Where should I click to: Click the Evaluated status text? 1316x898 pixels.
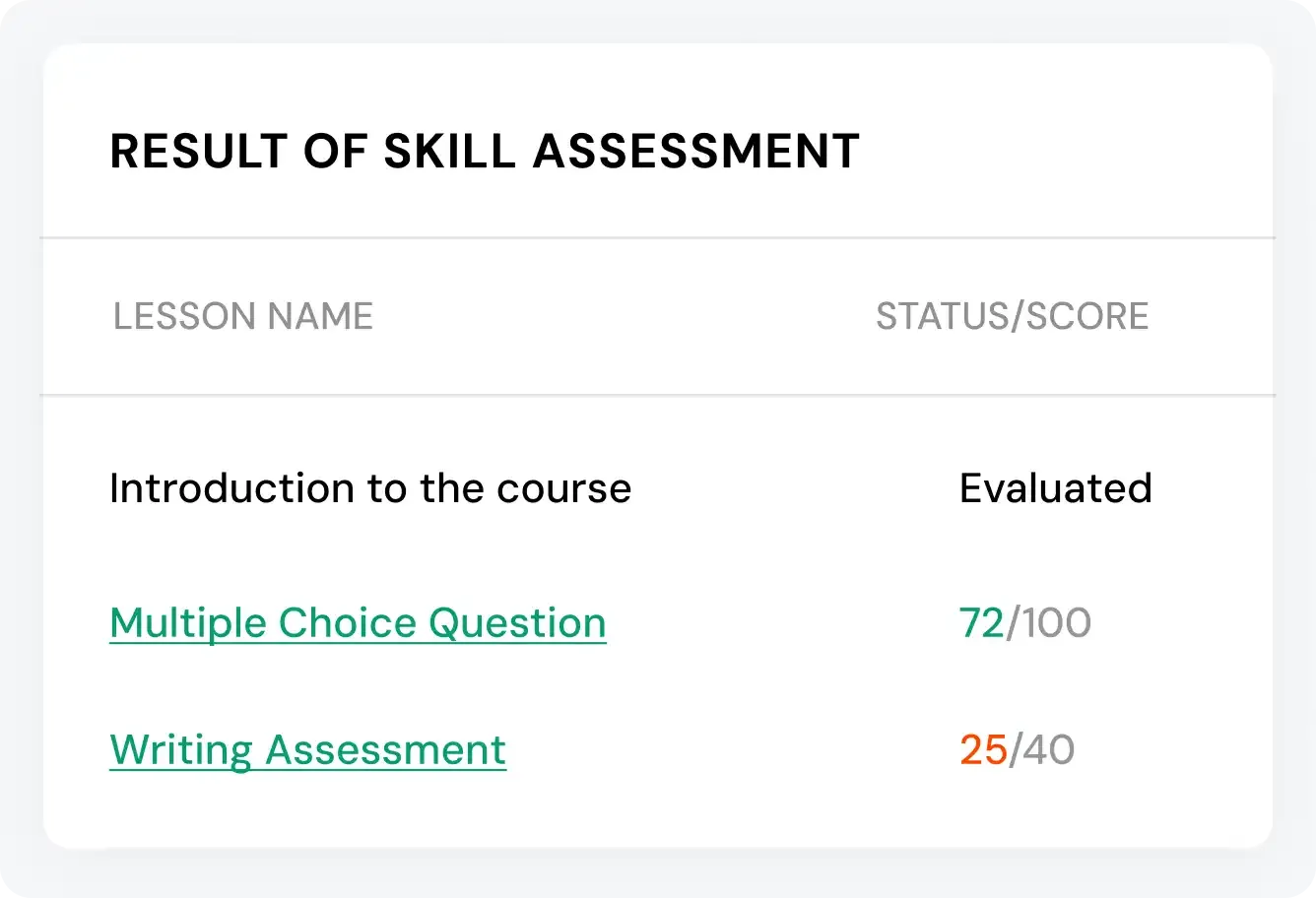[x=1055, y=488]
